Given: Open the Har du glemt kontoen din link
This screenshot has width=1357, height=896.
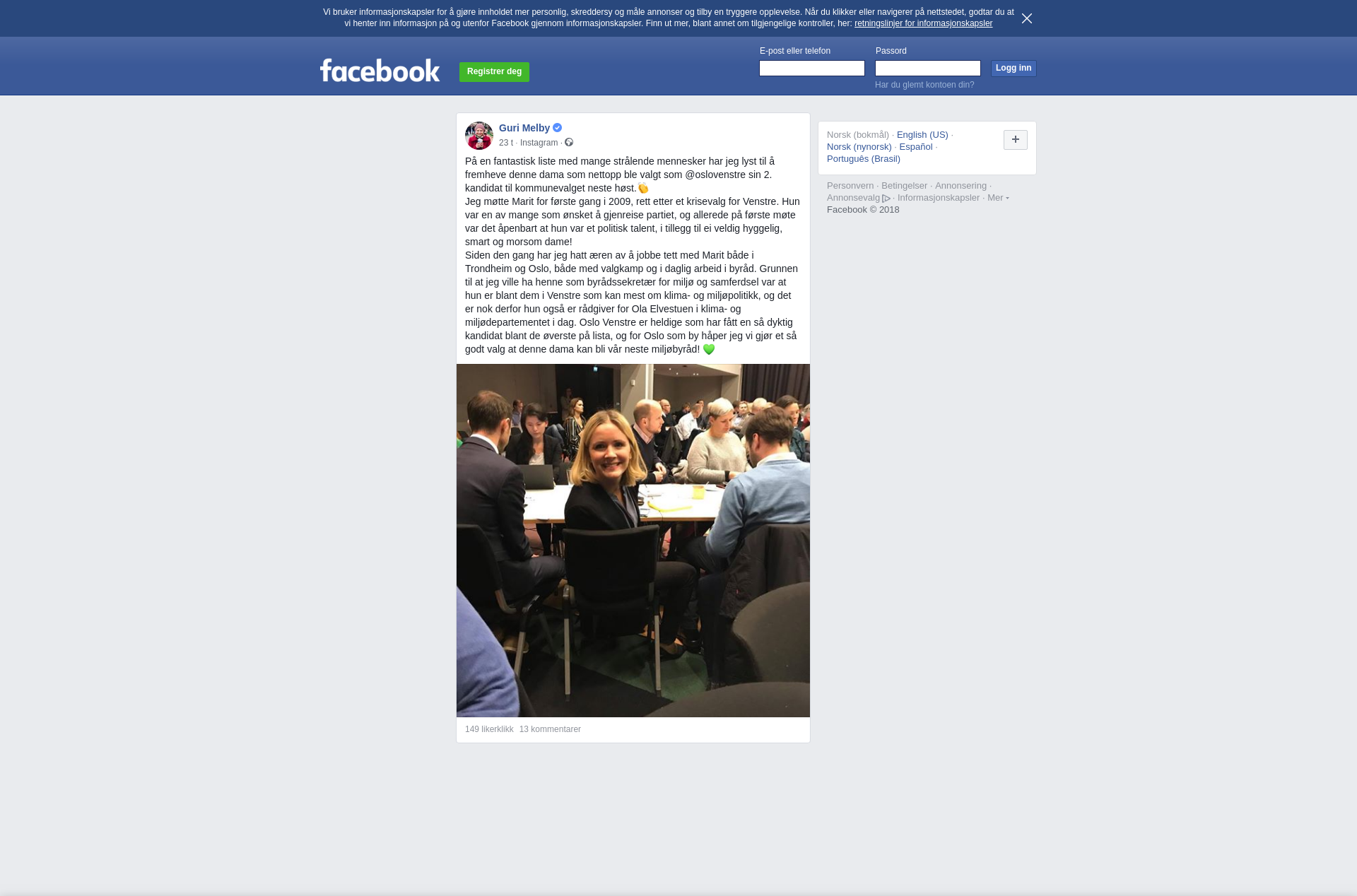Looking at the screenshot, I should coord(924,85).
